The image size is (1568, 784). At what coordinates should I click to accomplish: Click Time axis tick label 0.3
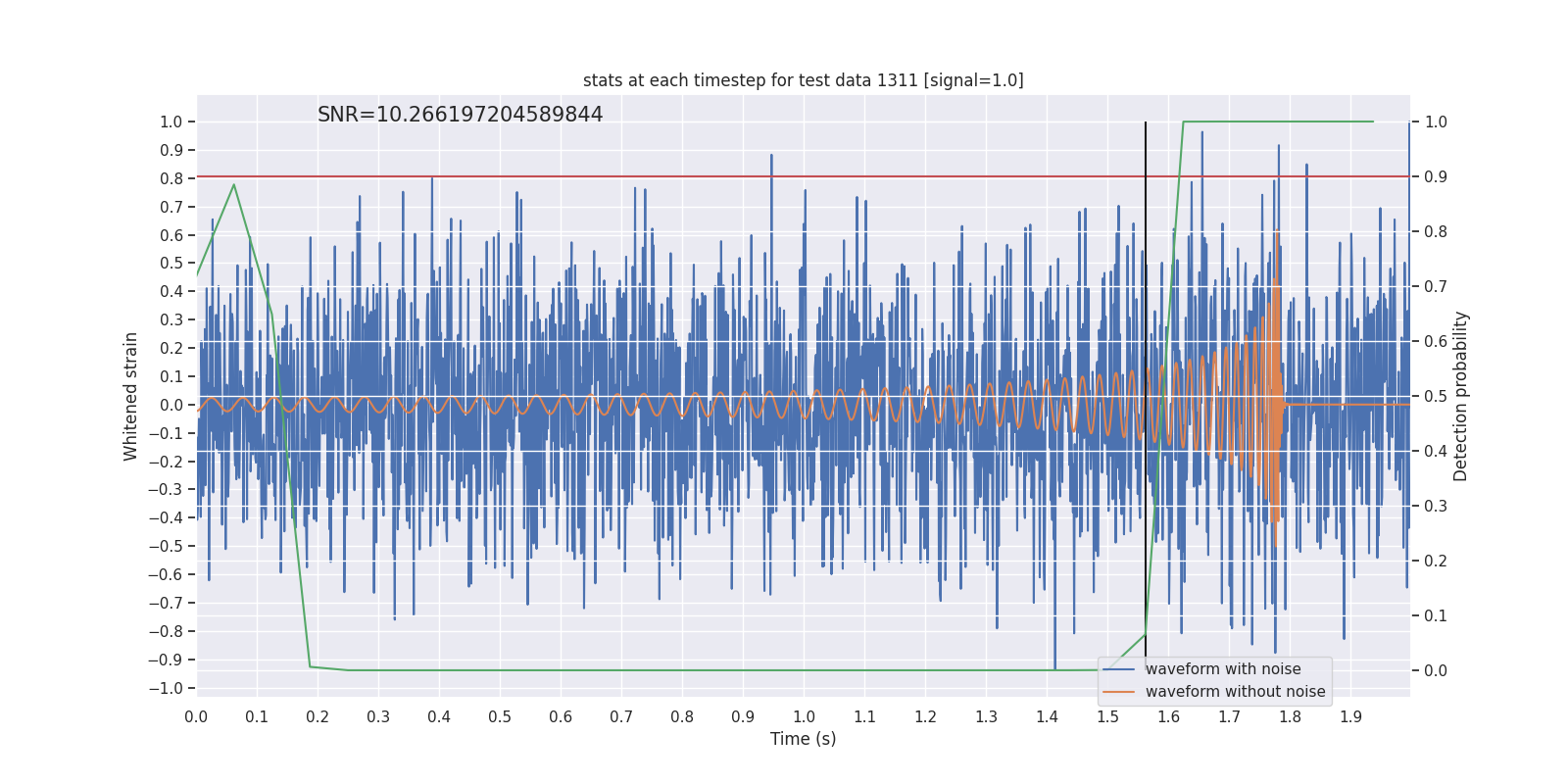pos(378,717)
